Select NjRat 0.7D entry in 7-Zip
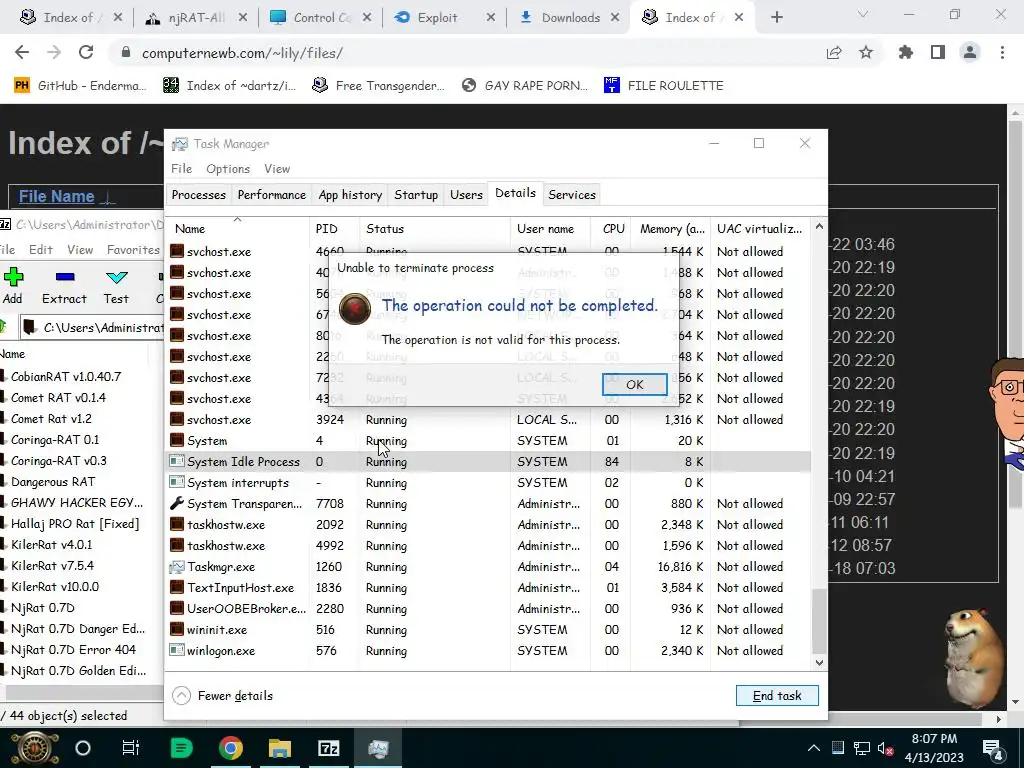The width and height of the screenshot is (1024, 768). pyautogui.click(x=42, y=607)
